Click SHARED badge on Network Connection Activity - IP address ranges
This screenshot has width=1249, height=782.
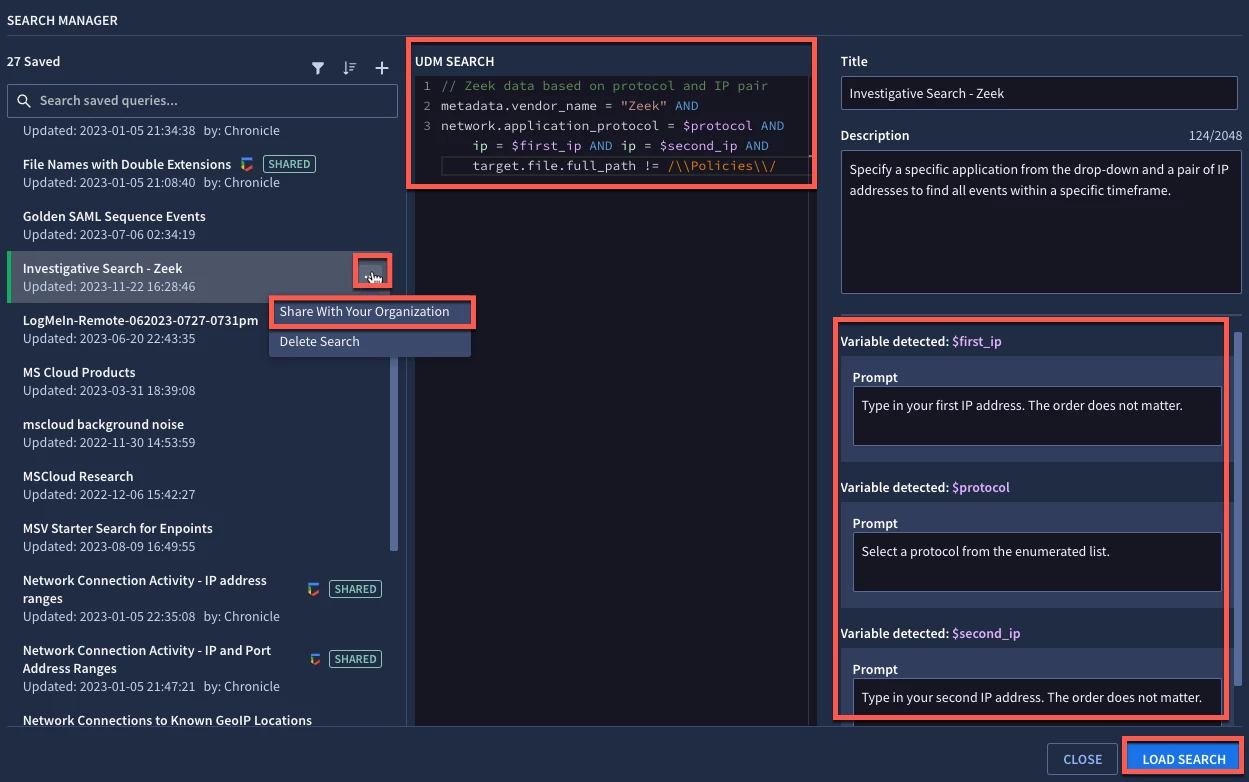click(x=355, y=589)
